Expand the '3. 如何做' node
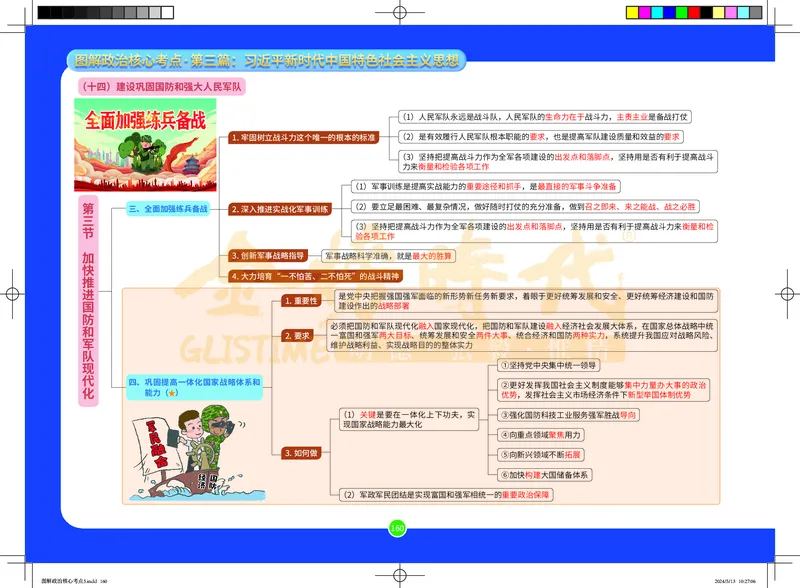 (x=302, y=453)
